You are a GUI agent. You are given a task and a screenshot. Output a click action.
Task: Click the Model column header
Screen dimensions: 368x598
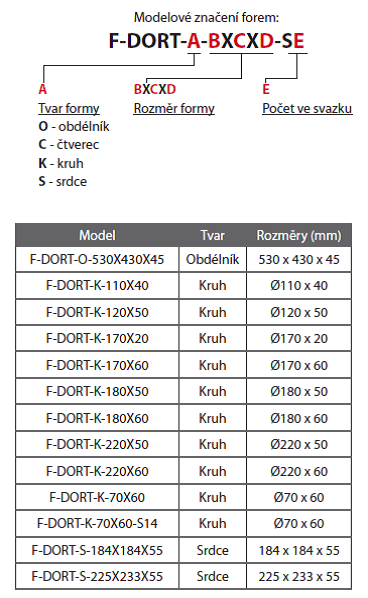pyautogui.click(x=97, y=235)
